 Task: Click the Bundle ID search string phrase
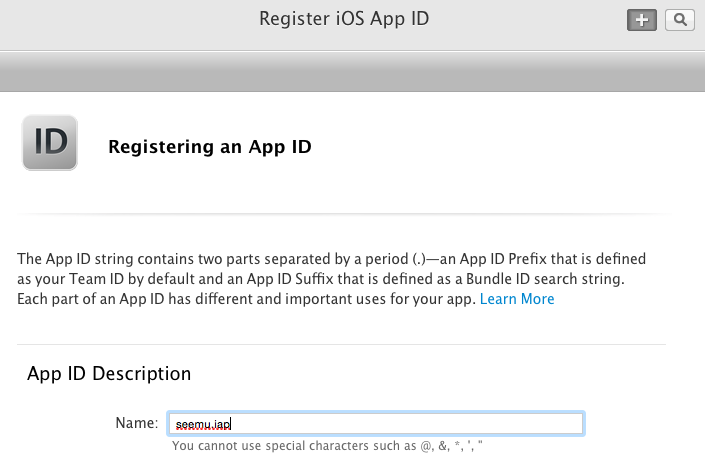(x=544, y=279)
